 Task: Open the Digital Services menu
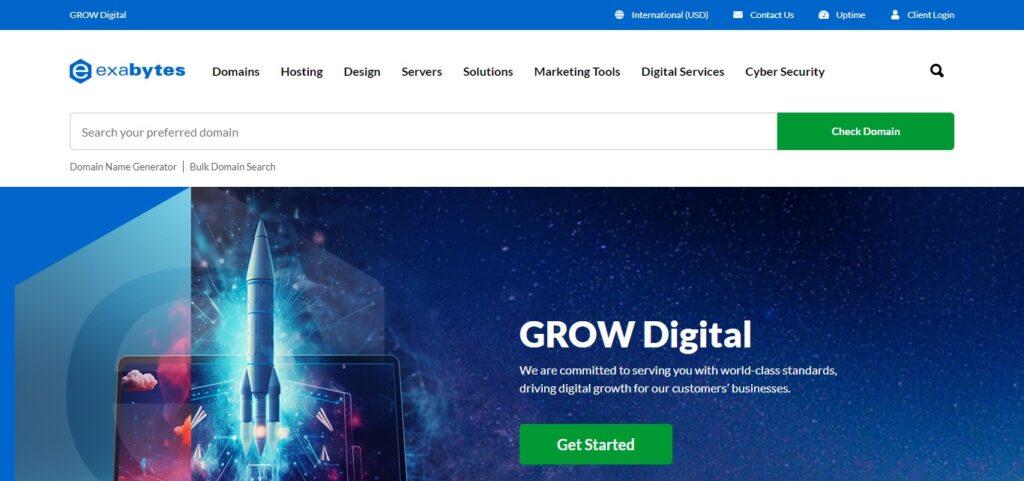click(x=682, y=72)
